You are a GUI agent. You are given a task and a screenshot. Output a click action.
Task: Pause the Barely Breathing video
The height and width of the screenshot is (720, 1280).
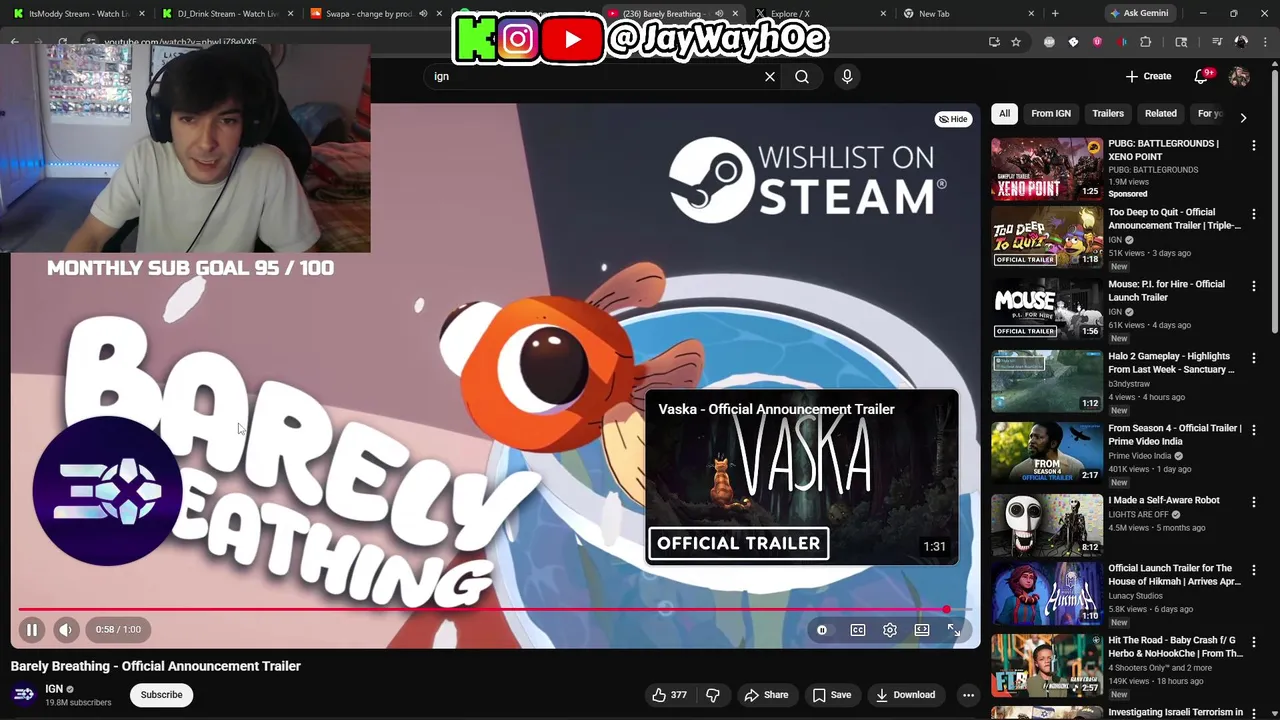[x=31, y=630]
